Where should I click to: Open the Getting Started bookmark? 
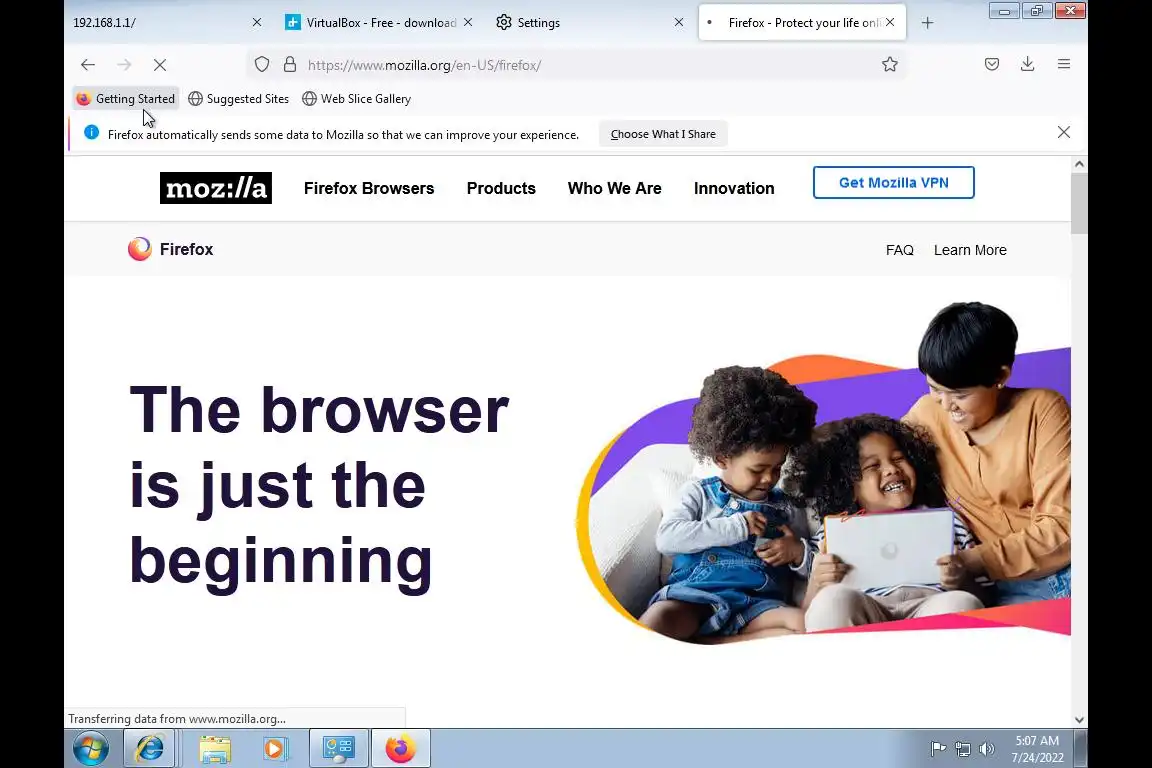[126, 98]
